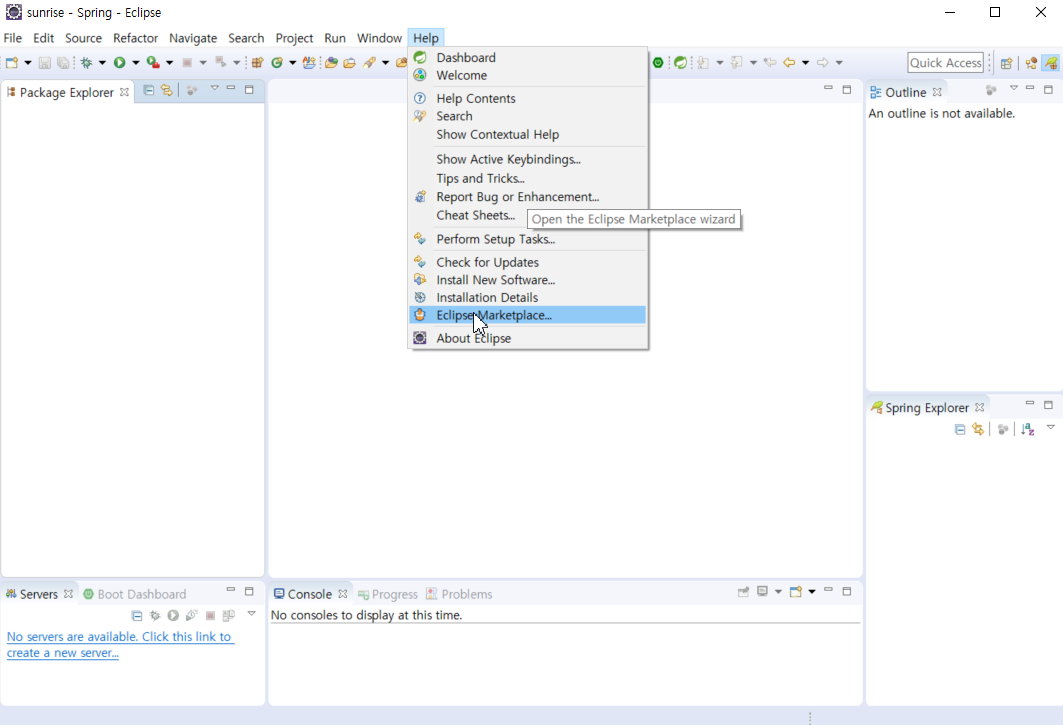This screenshot has width=1063, height=725.
Task: Open the Refactor menu
Action: coord(135,38)
